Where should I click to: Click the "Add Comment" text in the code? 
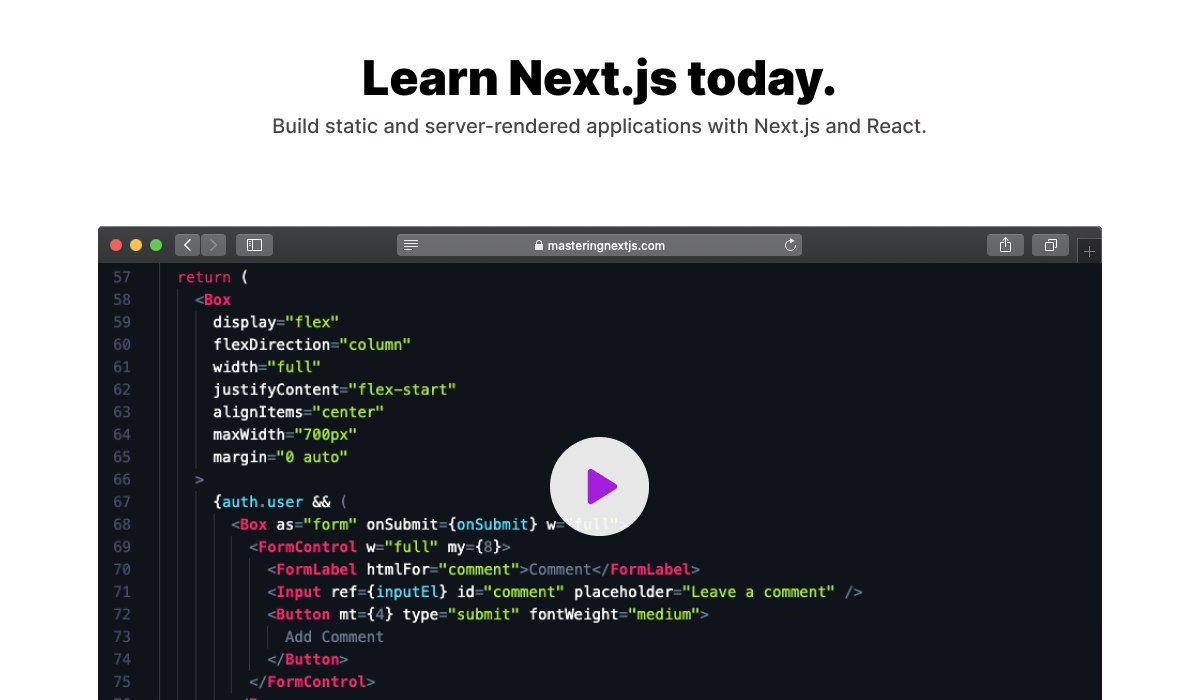coord(335,637)
